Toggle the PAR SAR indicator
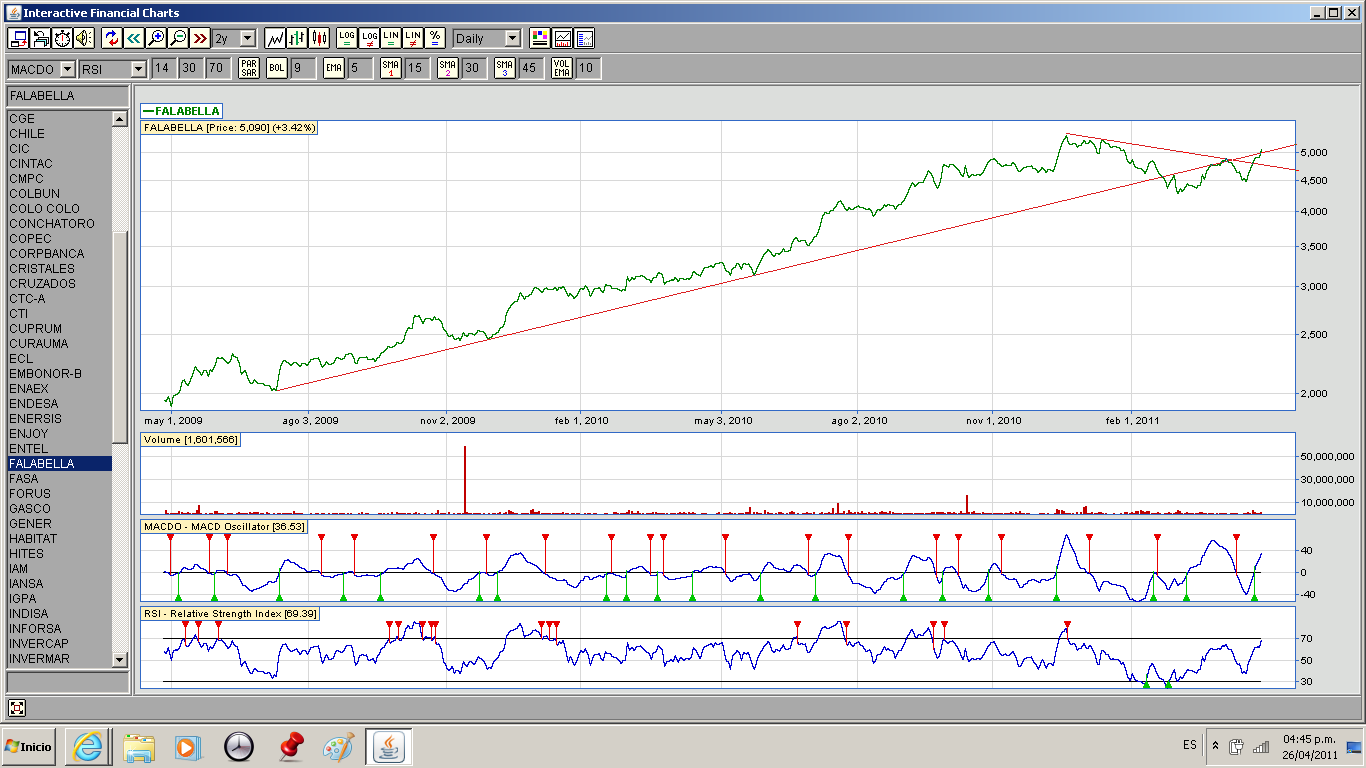The image size is (1366, 768). click(x=248, y=68)
